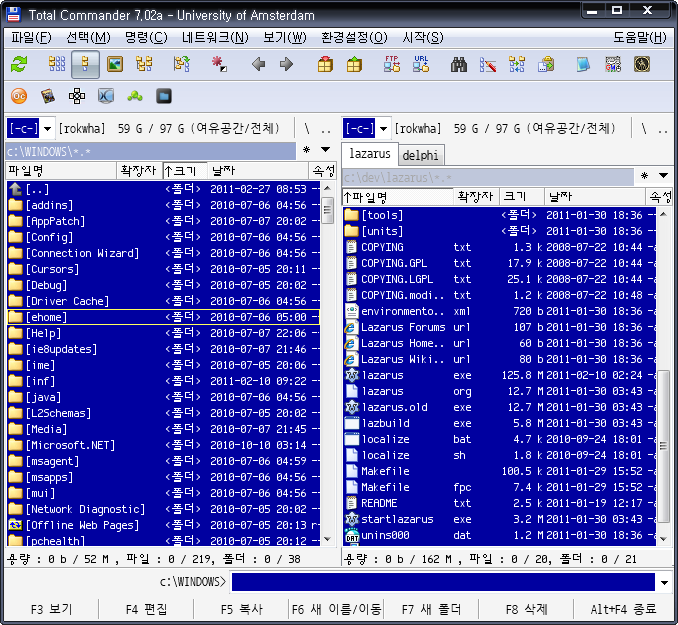Open the 선택(M) menu
Image resolution: width=678 pixels, height=625 pixels.
click(88, 38)
